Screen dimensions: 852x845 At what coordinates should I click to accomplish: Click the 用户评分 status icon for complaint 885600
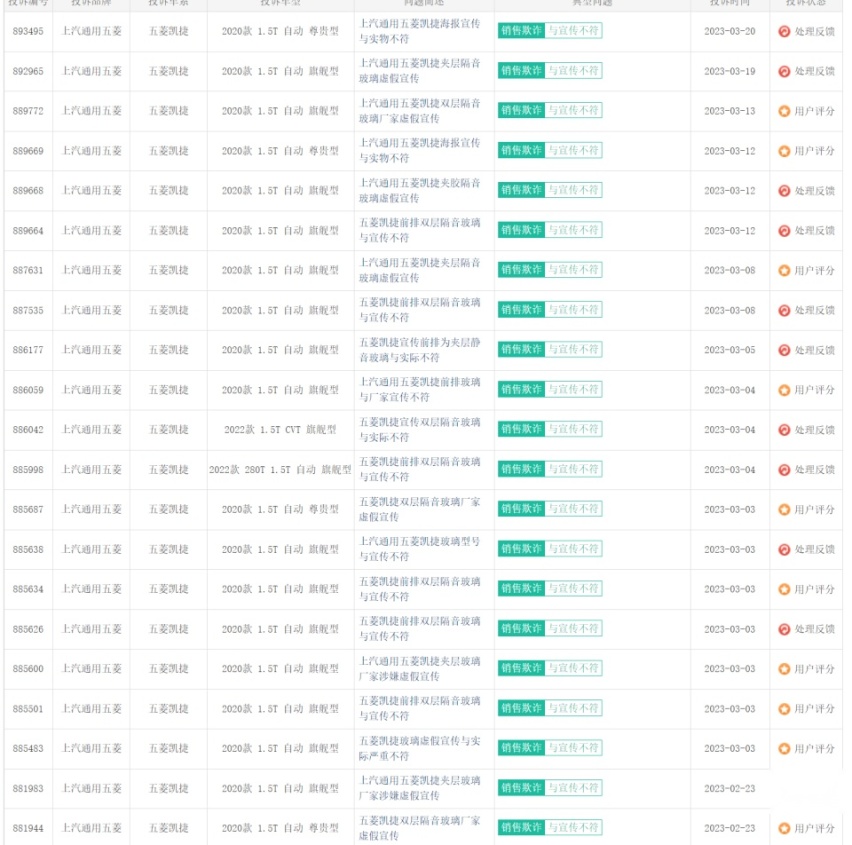[784, 669]
